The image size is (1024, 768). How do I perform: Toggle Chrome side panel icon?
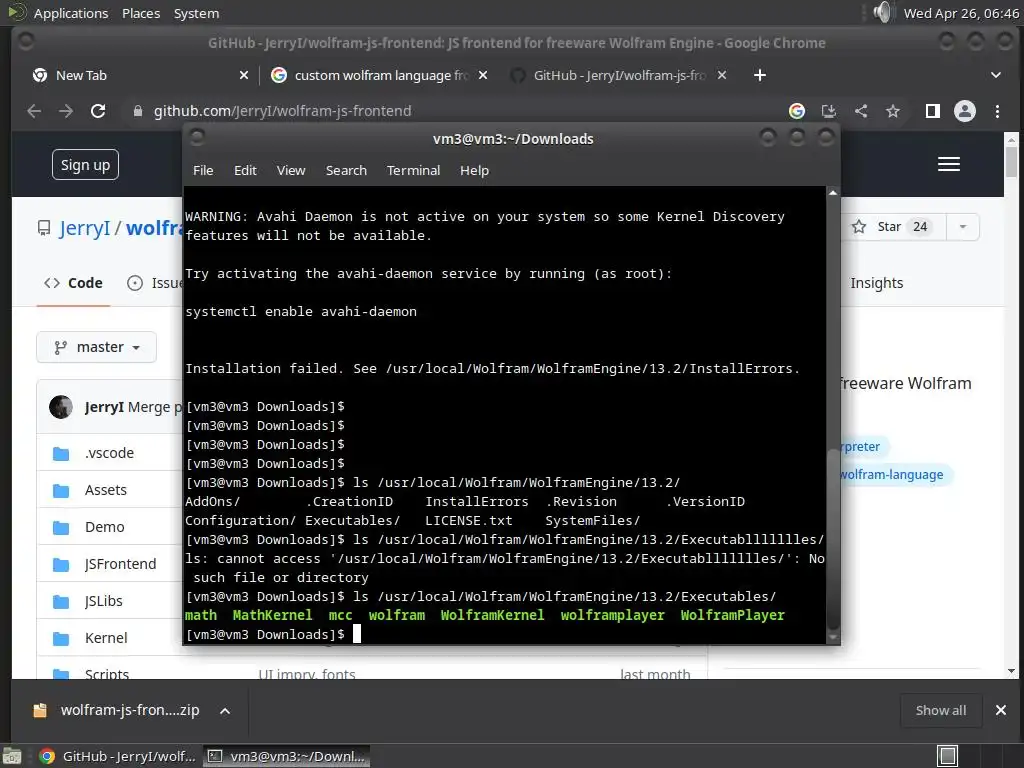point(933,111)
